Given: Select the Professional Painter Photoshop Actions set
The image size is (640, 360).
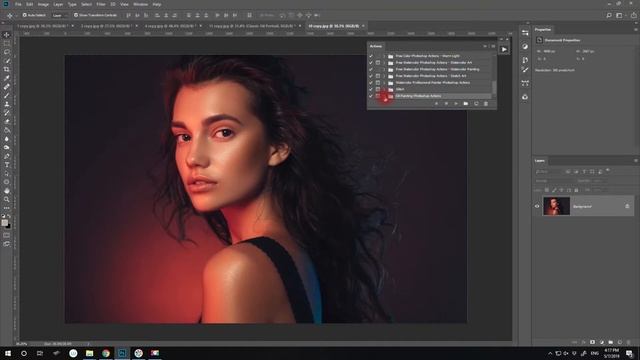Looking at the screenshot, I should 433,82.
